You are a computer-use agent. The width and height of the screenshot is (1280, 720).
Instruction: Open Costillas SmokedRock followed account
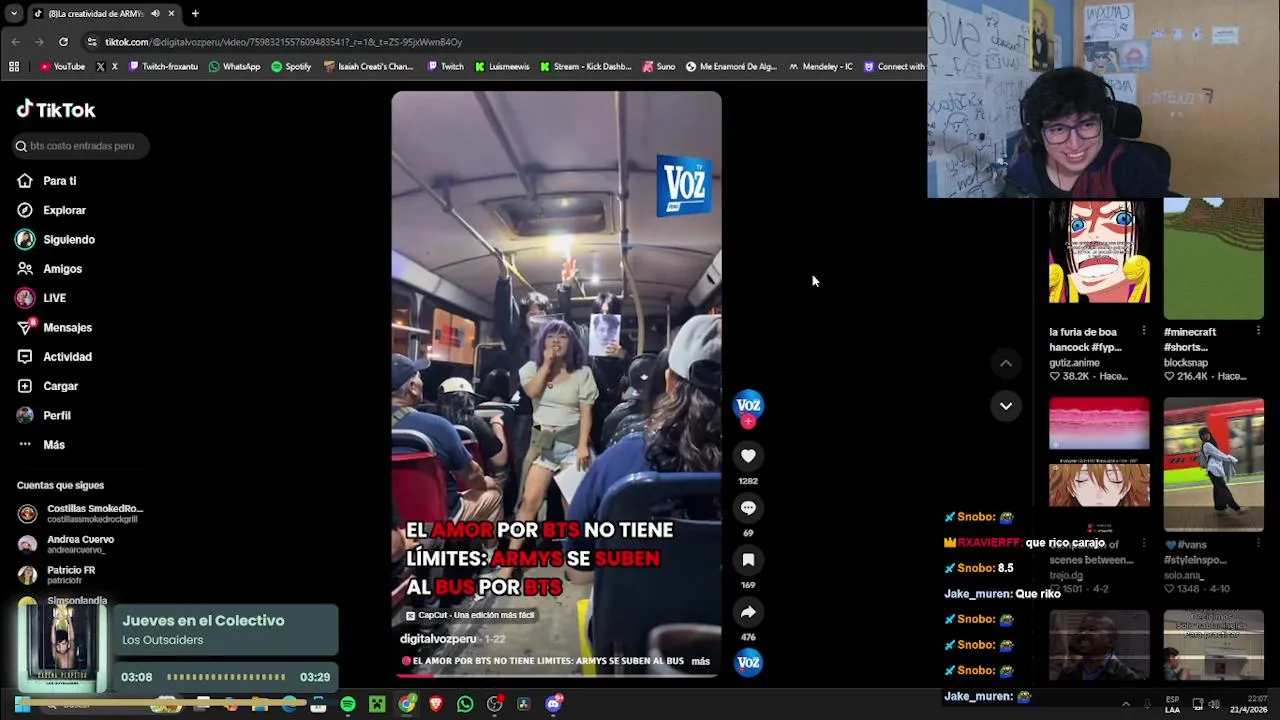(80, 513)
